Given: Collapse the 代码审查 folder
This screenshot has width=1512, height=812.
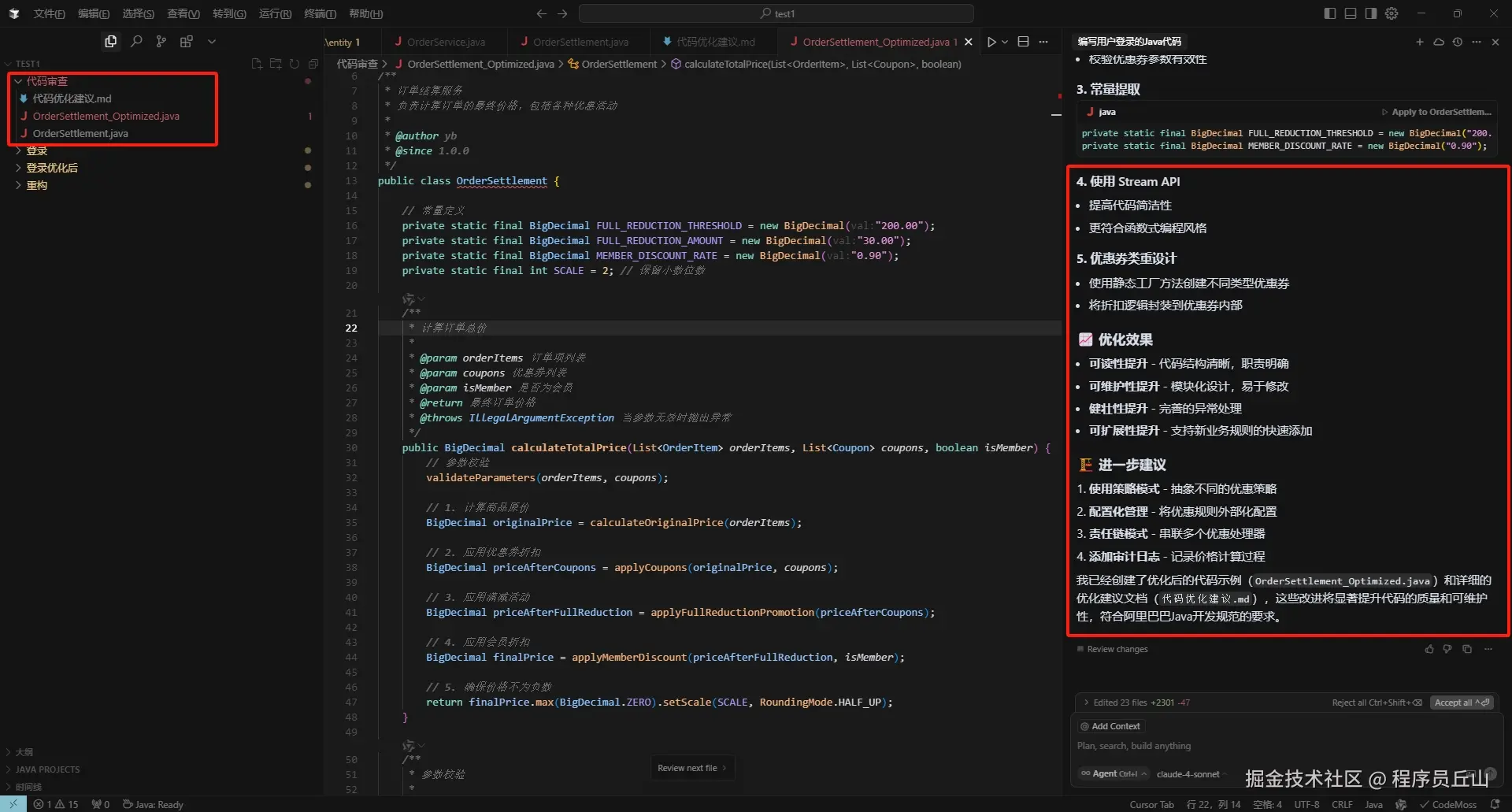Looking at the screenshot, I should coord(46,81).
